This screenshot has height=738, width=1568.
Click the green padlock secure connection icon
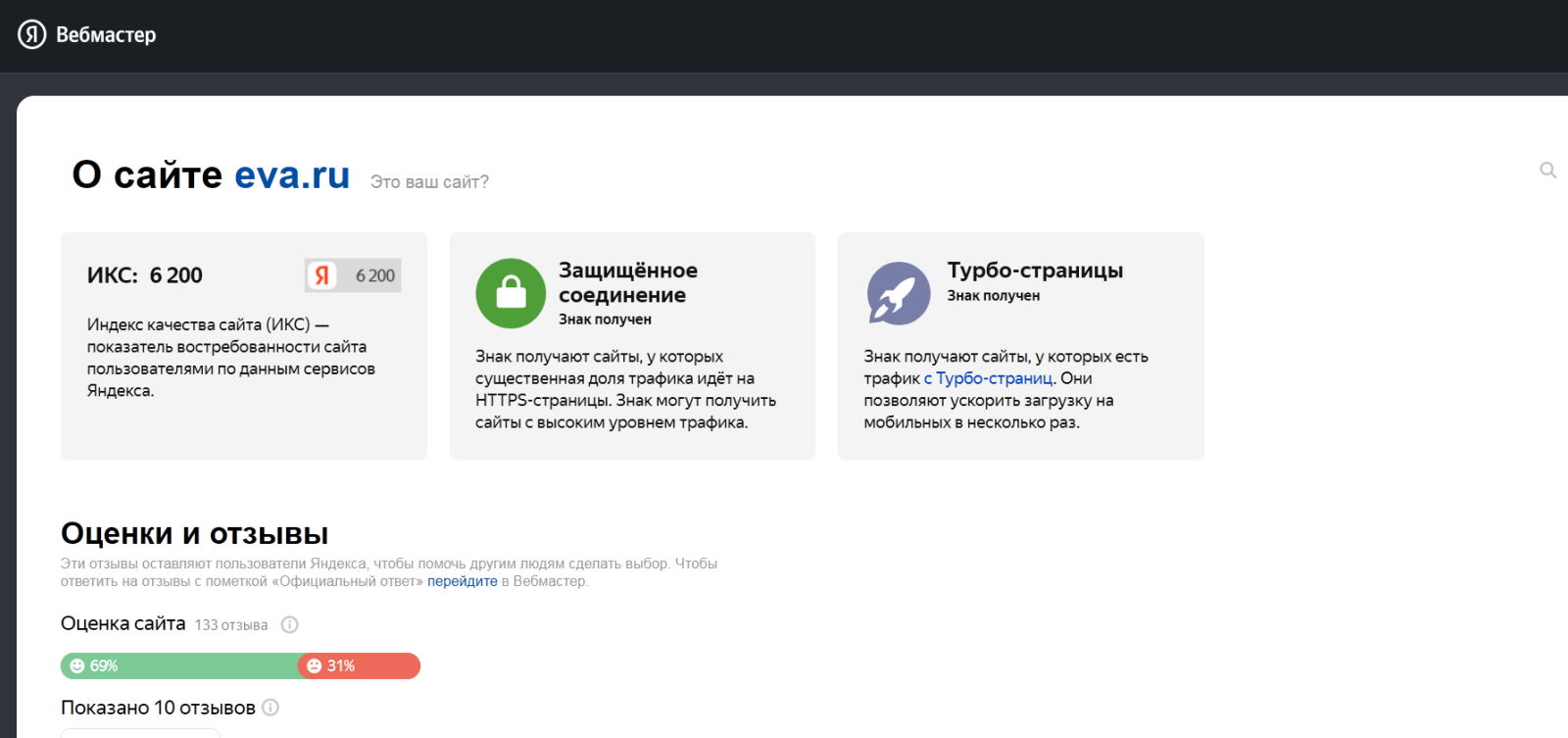click(511, 293)
